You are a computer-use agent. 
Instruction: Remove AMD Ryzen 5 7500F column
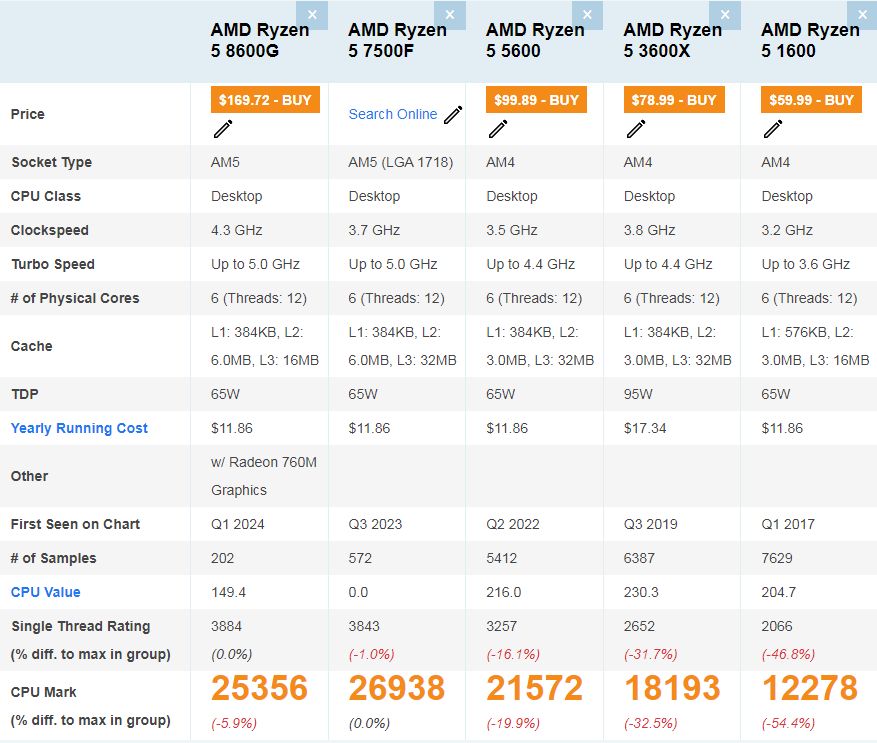coord(450,15)
